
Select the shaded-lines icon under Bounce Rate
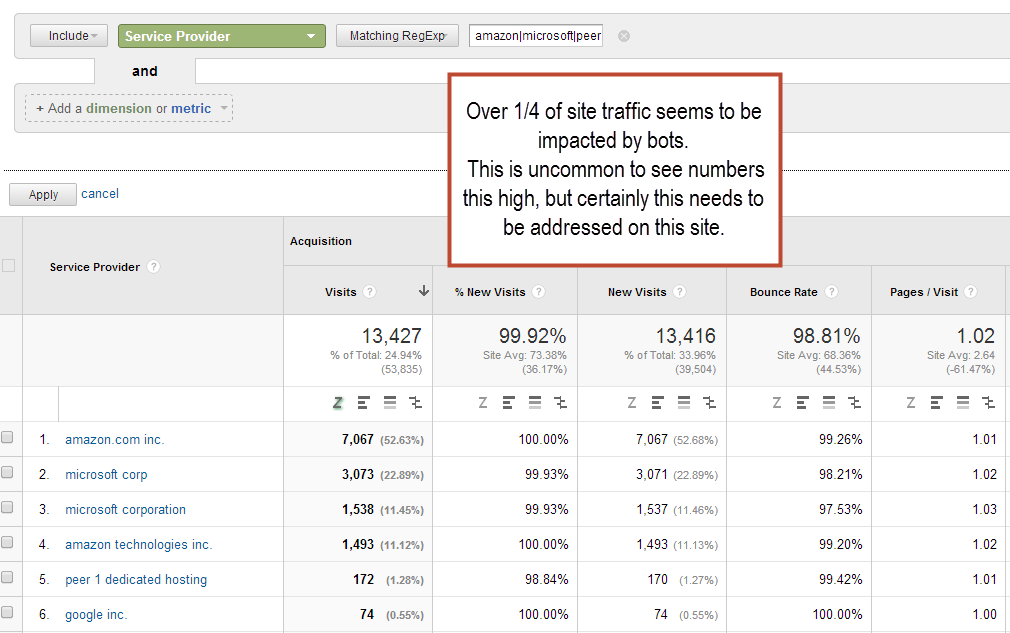point(829,403)
